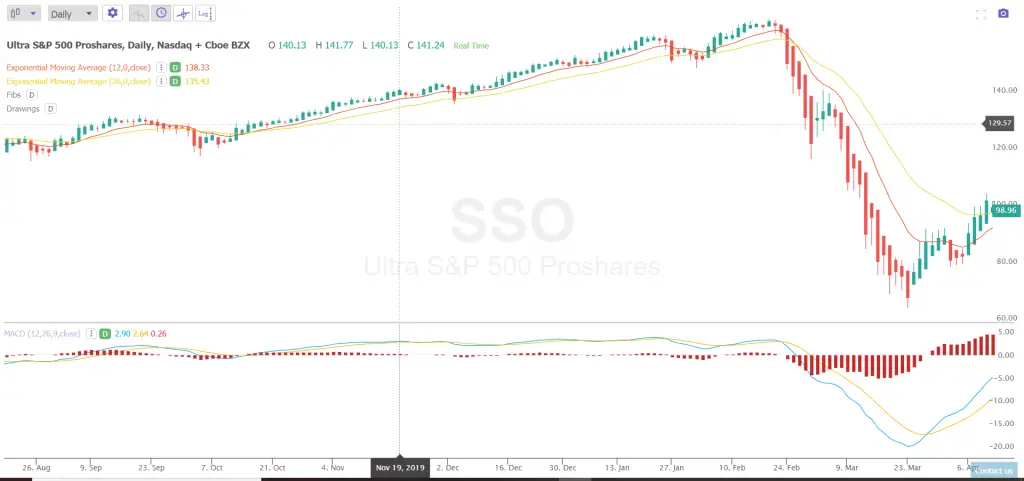Click the 24. Feb date label

(786, 468)
